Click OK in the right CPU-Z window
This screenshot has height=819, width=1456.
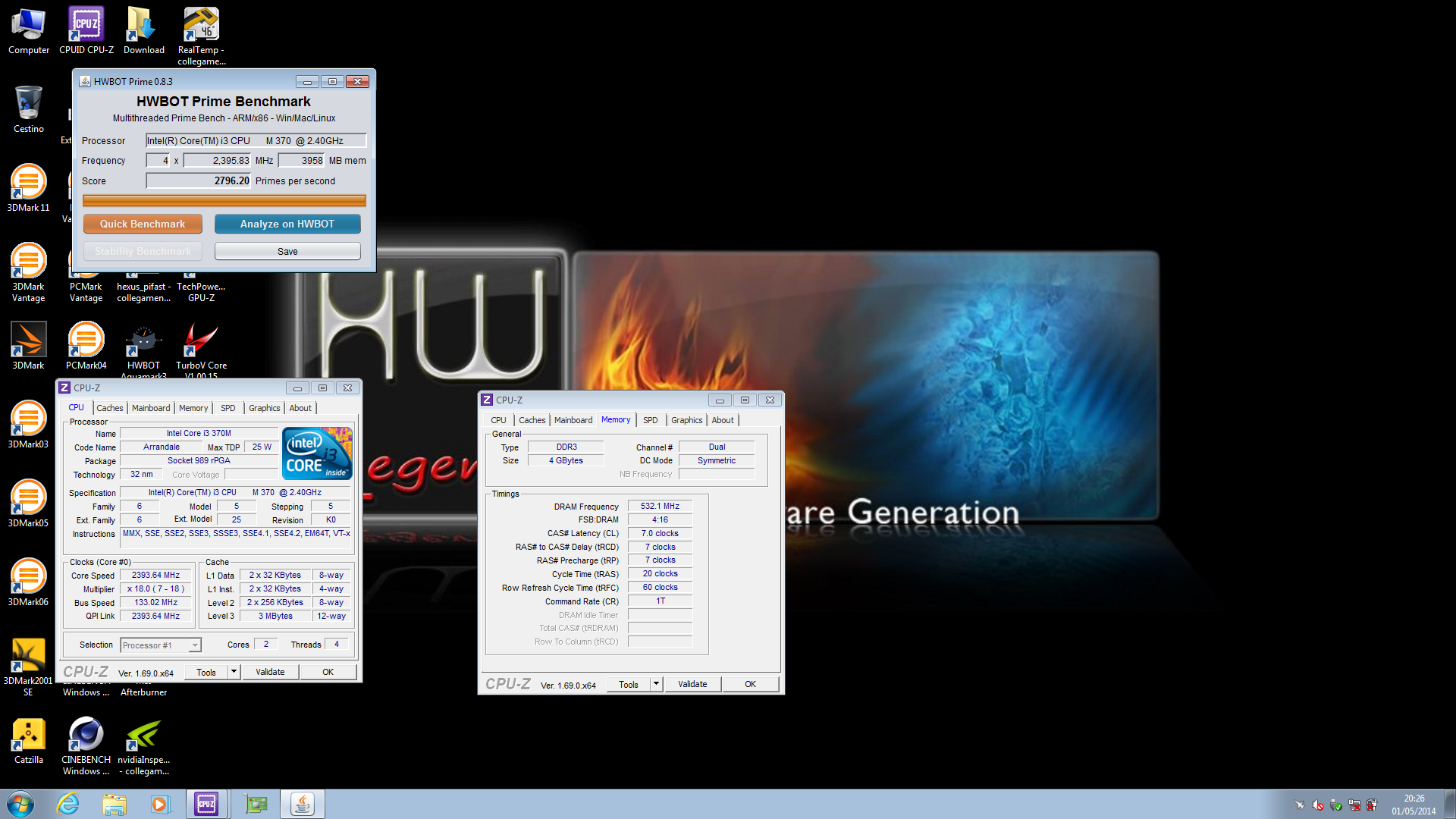751,684
